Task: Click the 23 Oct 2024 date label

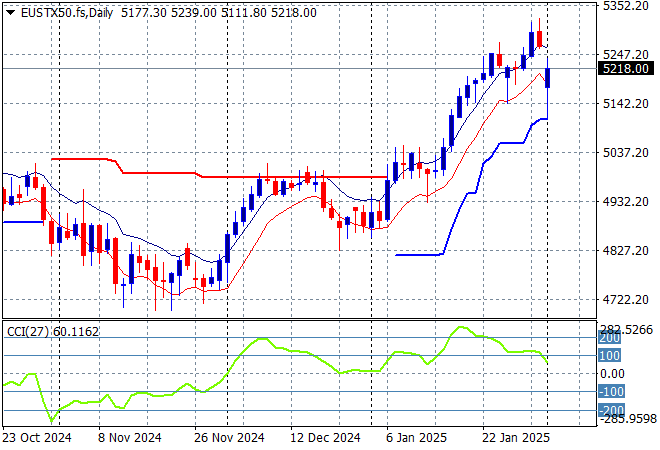Action: tap(36, 437)
